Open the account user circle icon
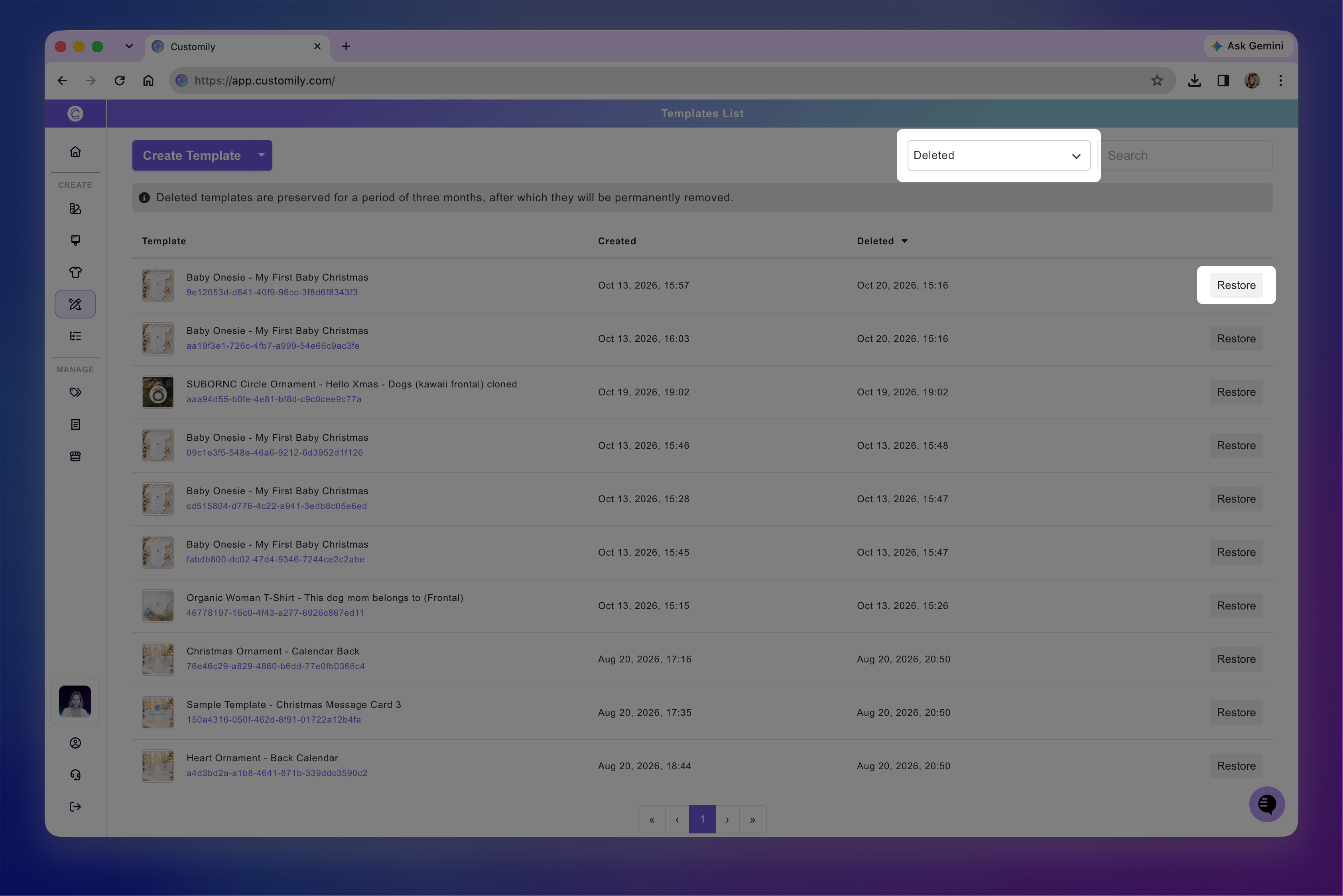The image size is (1343, 896). coord(75,743)
